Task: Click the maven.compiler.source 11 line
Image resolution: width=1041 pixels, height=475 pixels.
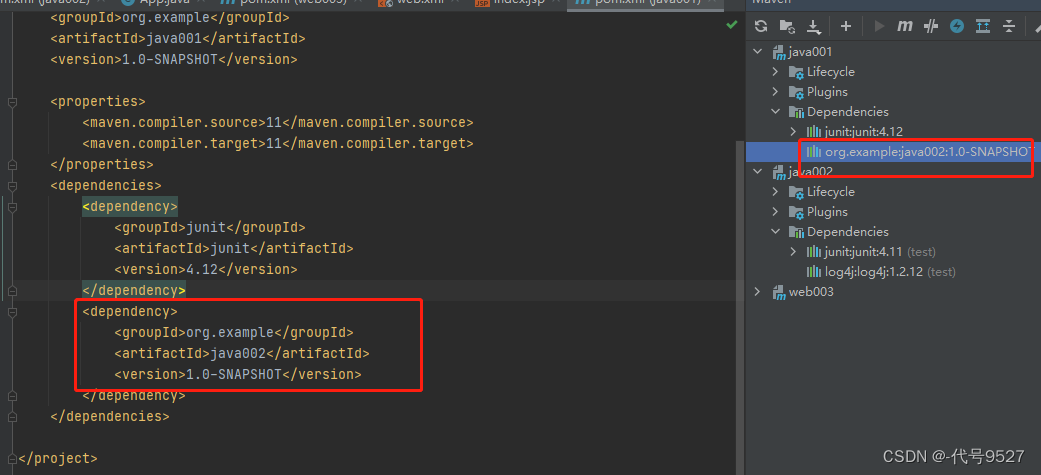Action: [278, 123]
